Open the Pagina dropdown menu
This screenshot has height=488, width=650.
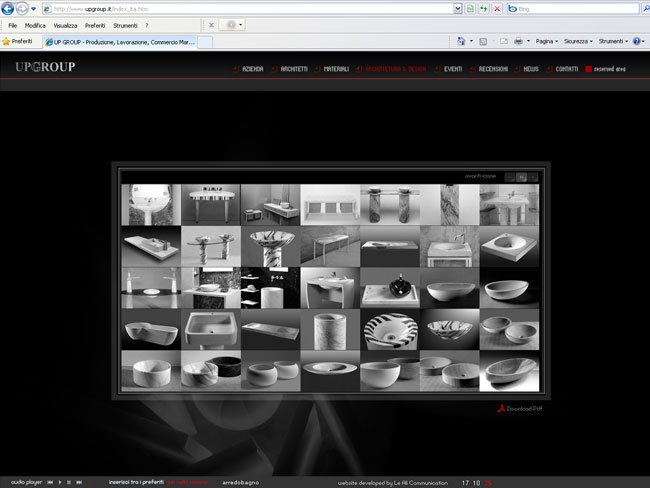pyautogui.click(x=546, y=41)
